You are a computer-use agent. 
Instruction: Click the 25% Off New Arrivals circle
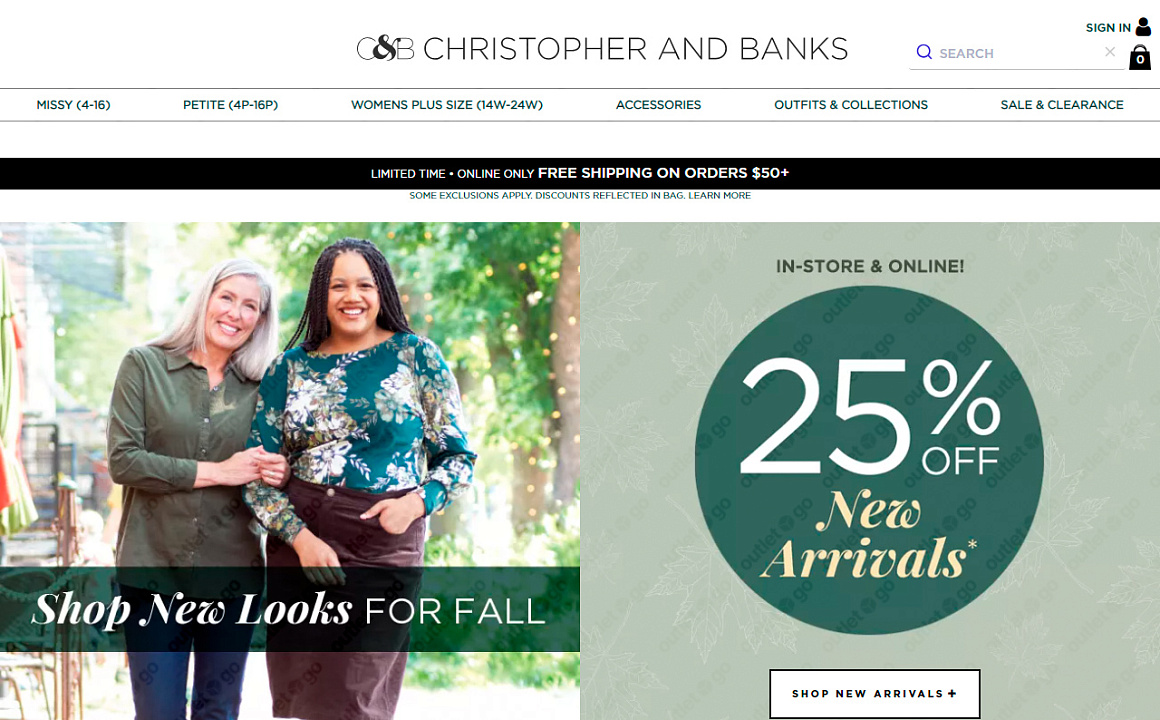[x=869, y=460]
